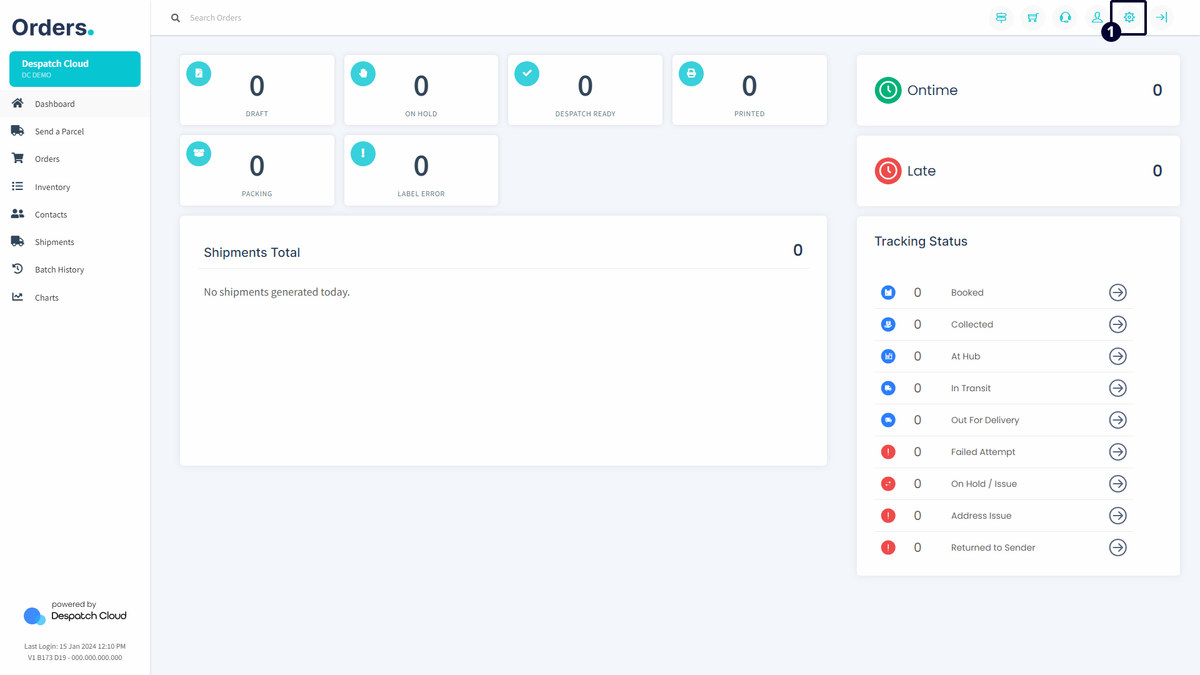Click the signpost icon in header

pos(1001,18)
